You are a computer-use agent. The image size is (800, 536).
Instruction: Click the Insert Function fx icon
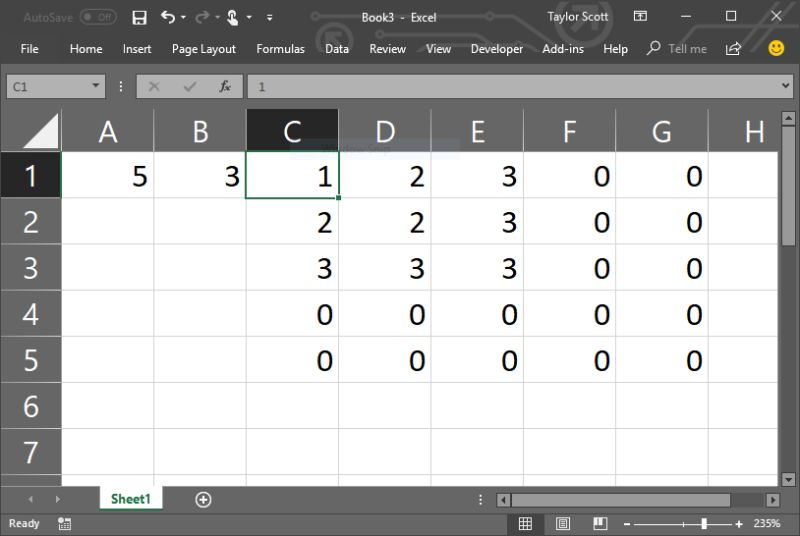pos(224,87)
